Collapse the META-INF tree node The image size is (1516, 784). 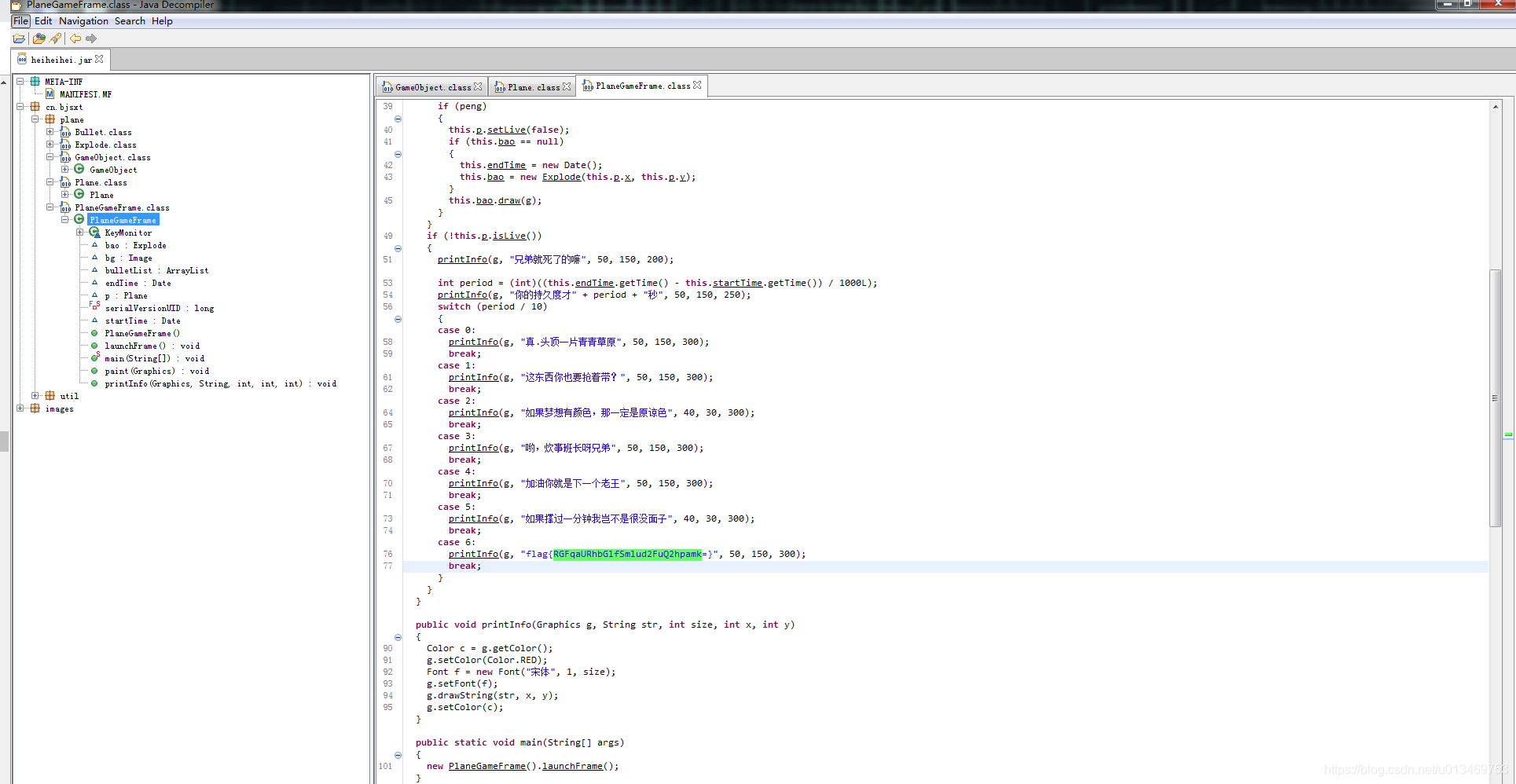20,81
